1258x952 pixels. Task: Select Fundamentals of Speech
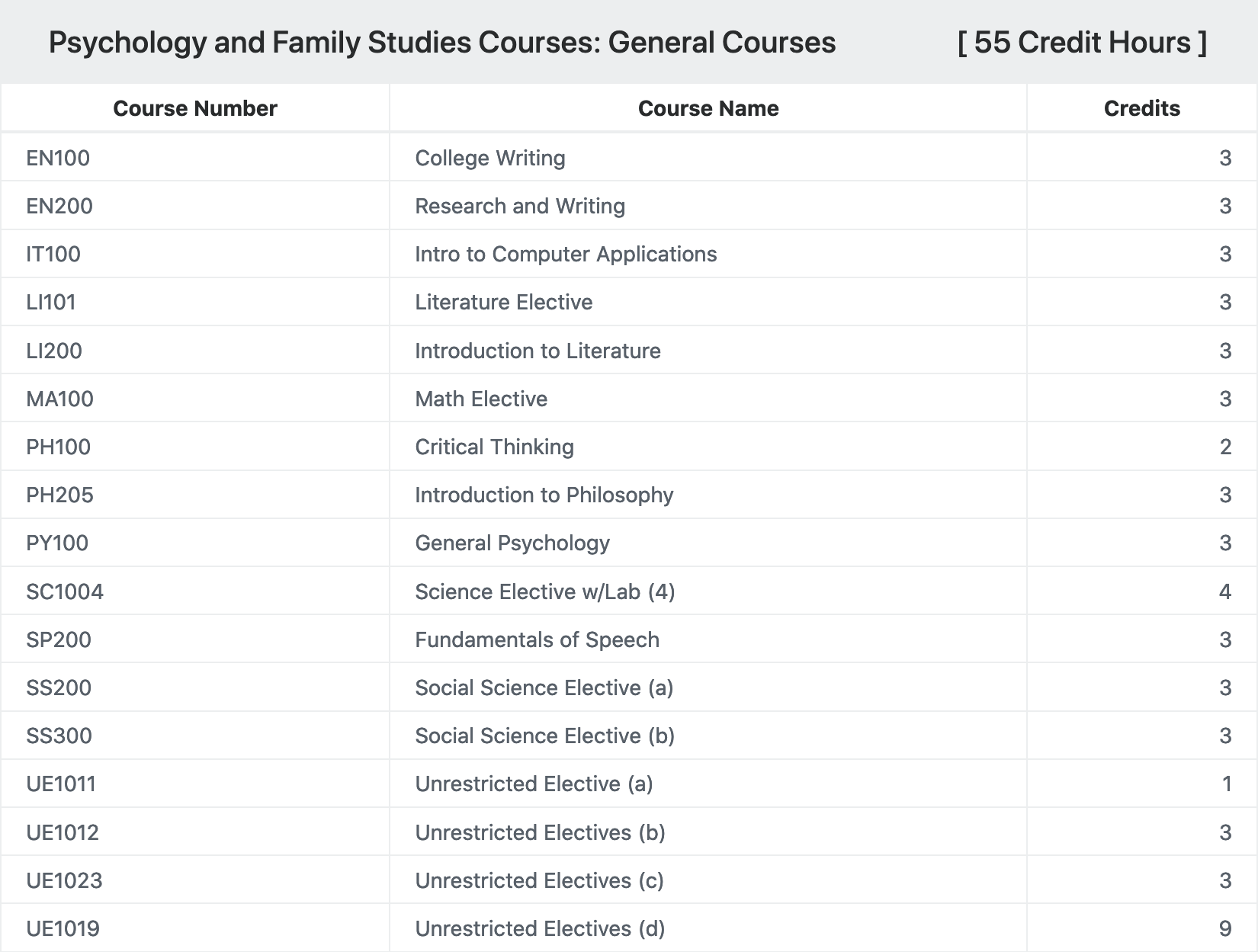coord(537,639)
